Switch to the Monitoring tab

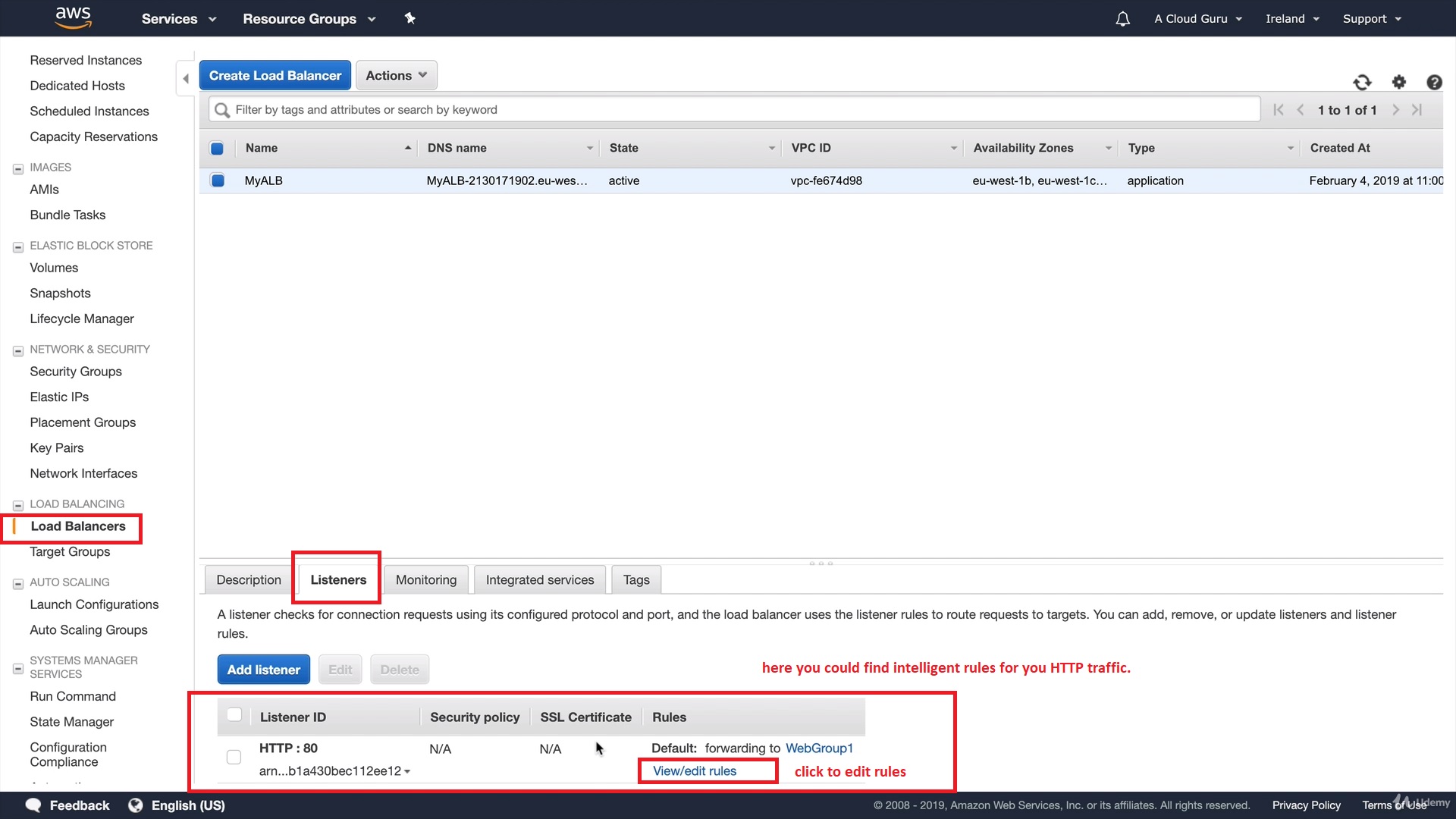point(425,580)
